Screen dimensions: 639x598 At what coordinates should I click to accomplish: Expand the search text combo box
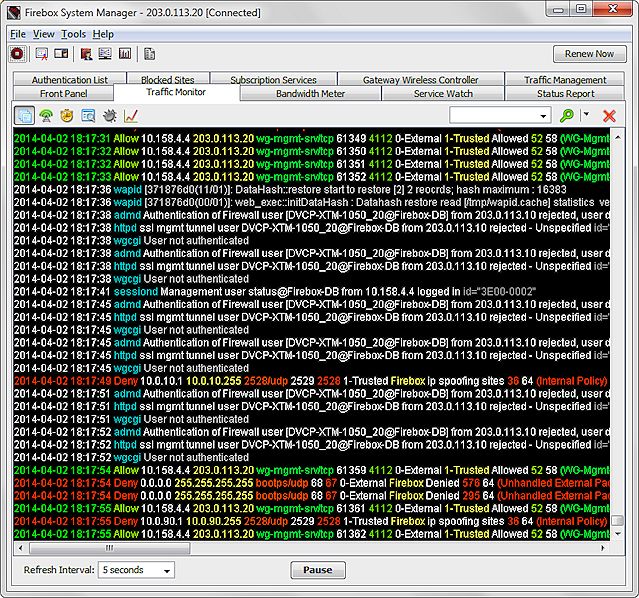coord(543,116)
